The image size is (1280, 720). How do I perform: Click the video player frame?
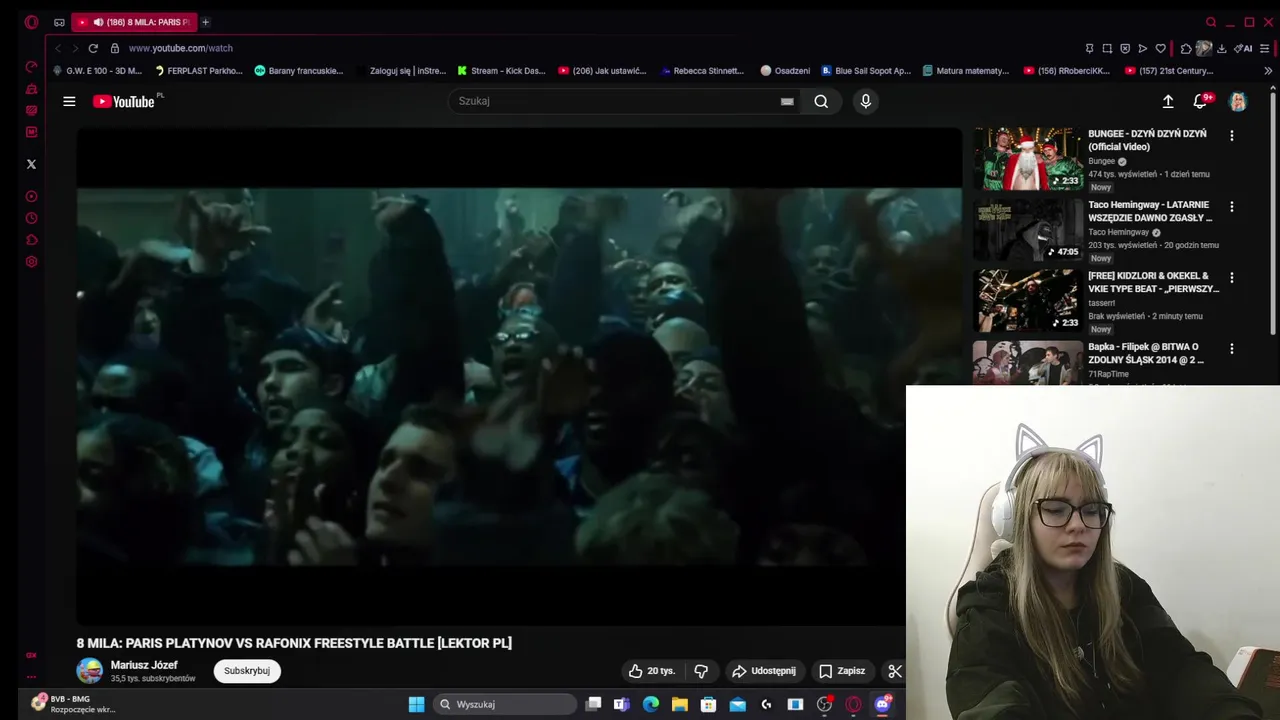[x=519, y=376]
